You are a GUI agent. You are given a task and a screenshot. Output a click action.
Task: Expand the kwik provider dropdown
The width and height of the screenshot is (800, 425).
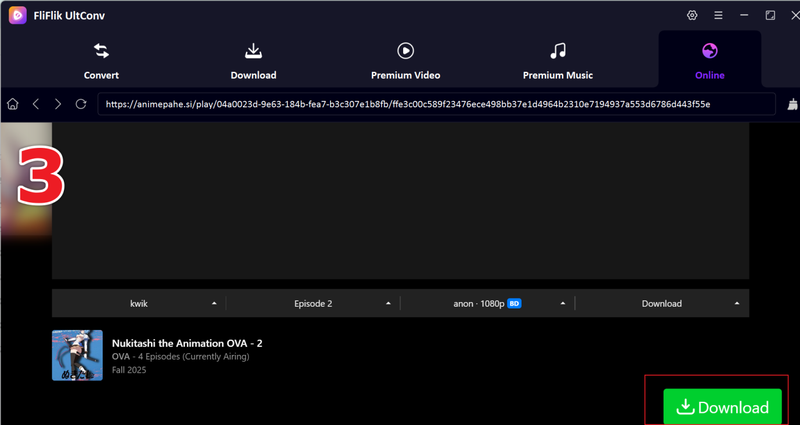[139, 304]
